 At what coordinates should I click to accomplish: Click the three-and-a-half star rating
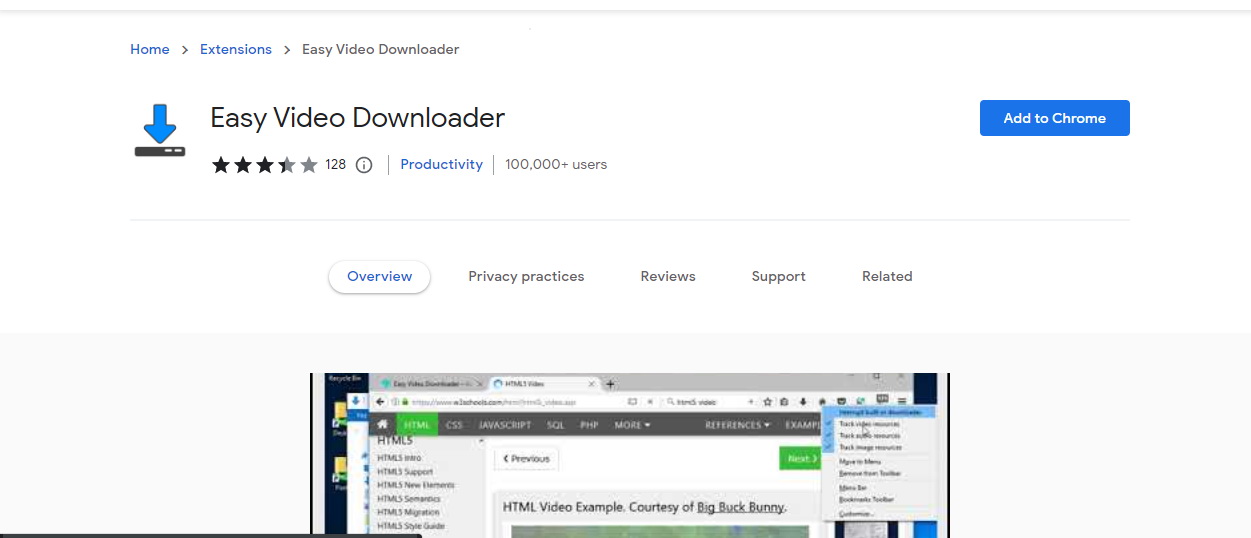tap(264, 165)
